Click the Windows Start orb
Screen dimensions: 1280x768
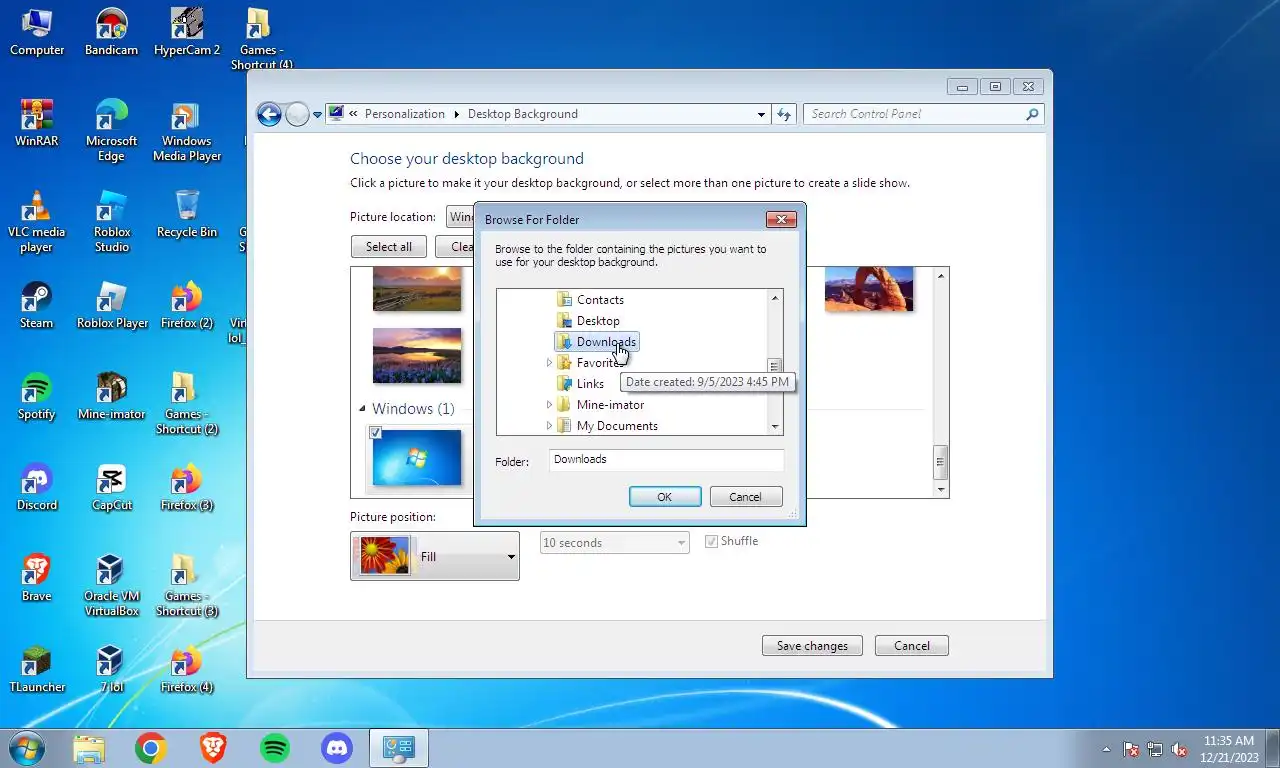coord(26,748)
